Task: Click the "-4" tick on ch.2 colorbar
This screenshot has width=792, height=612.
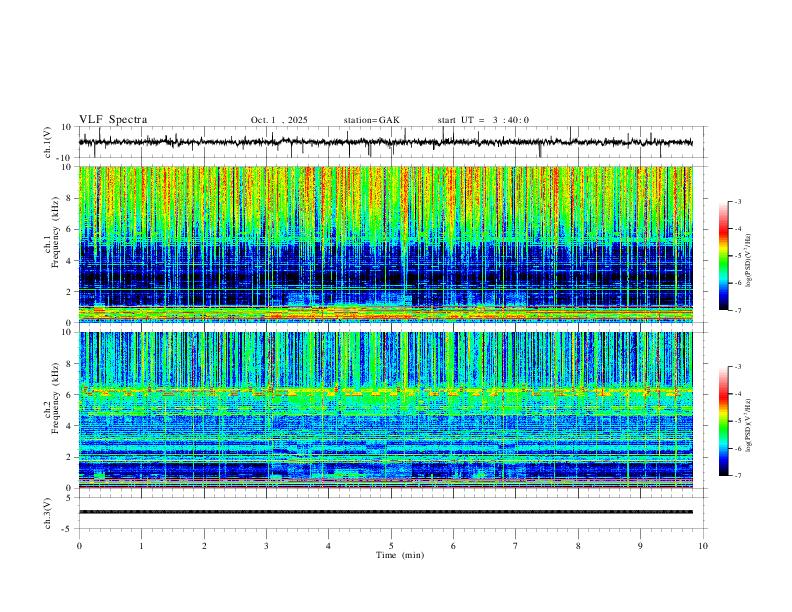Action: tap(738, 394)
